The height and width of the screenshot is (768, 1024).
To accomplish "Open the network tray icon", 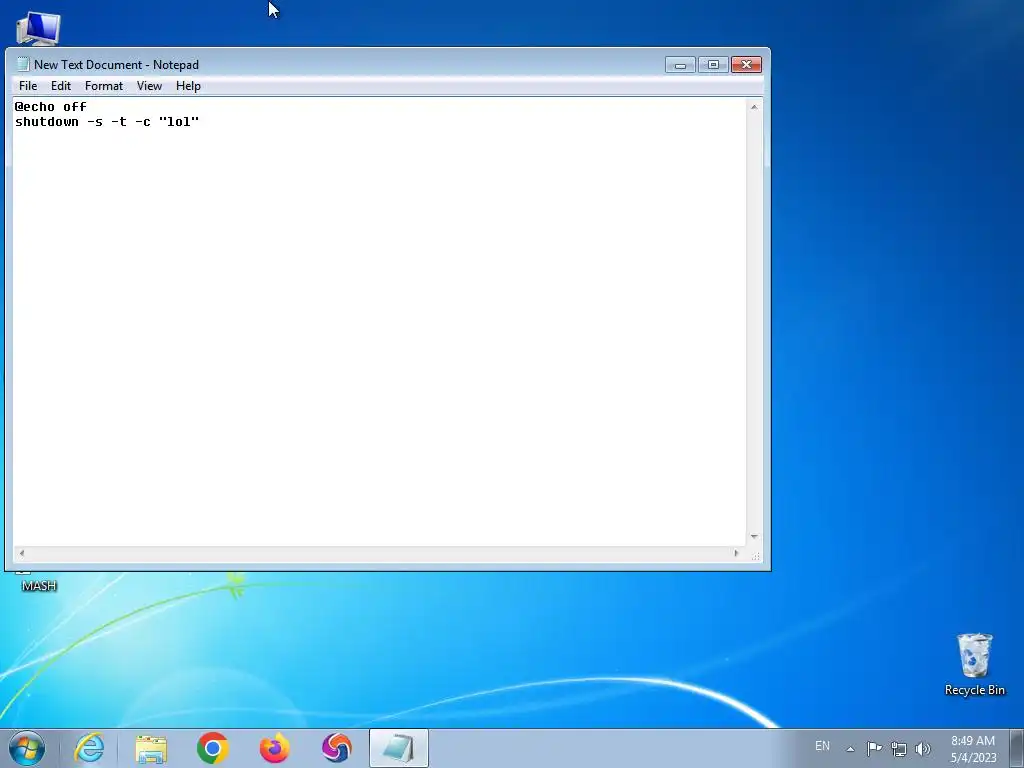I will [899, 749].
